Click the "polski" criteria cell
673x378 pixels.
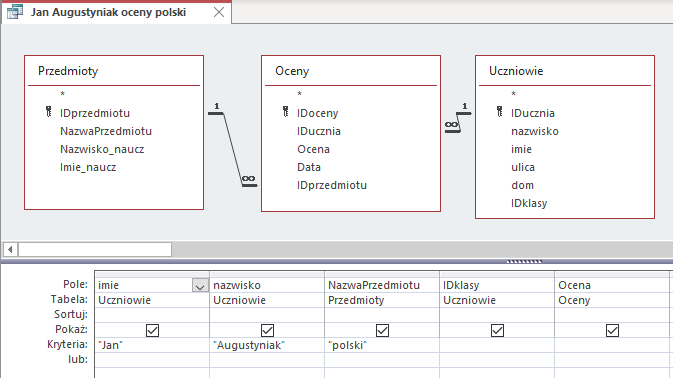(x=382, y=345)
